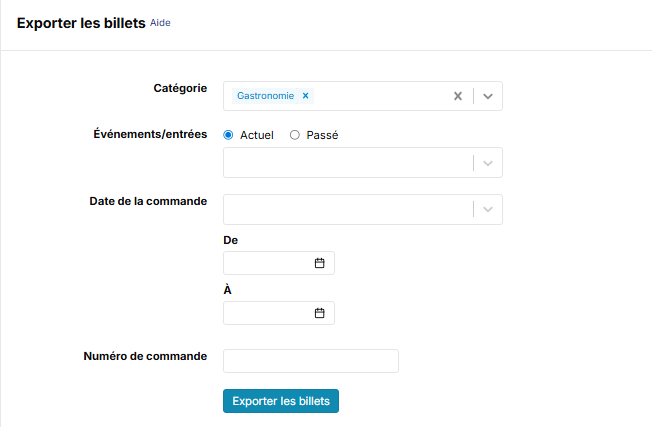Click inside the Événements/entrées select box
The image size is (652, 427).
(345, 163)
